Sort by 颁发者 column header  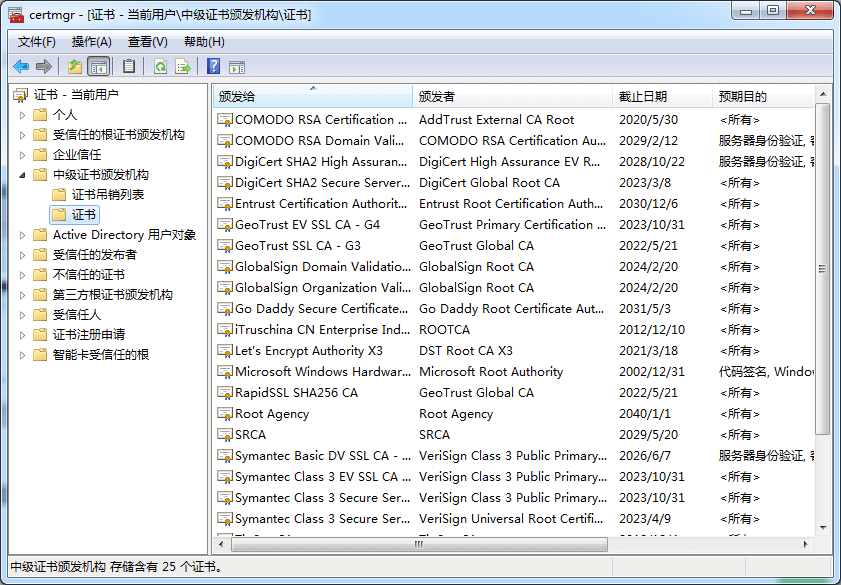pos(512,97)
